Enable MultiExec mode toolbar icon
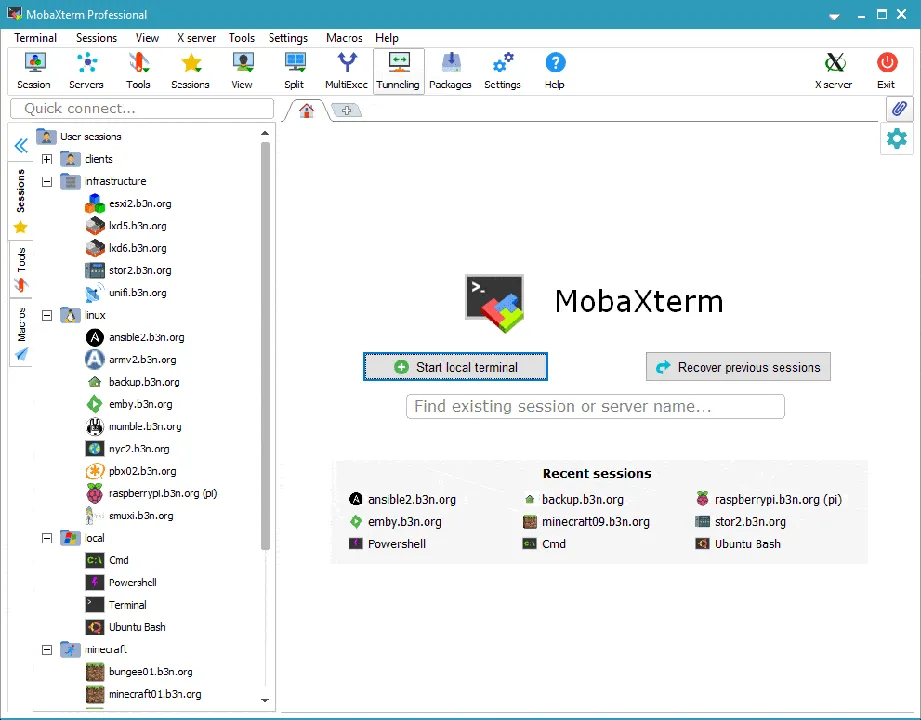 [x=347, y=71]
